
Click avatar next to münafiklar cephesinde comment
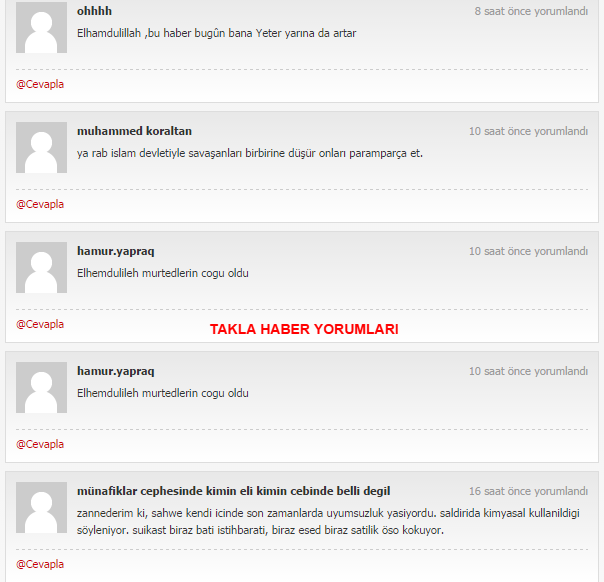click(x=41, y=507)
